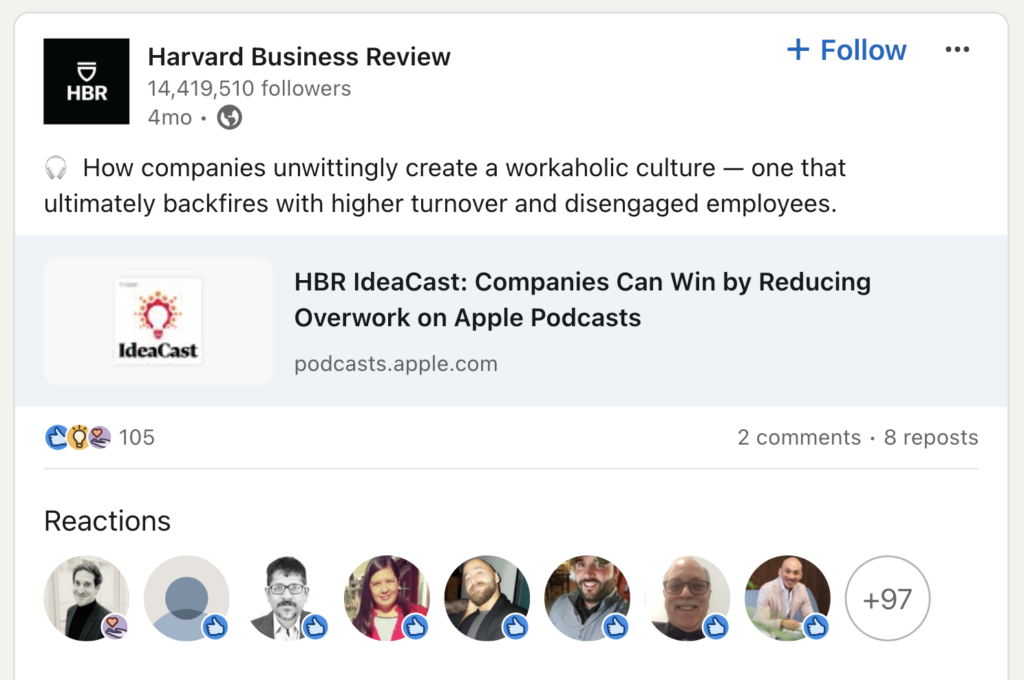Screen dimensions: 1024x680
Task: Open the post options three-dot menu
Action: click(957, 48)
